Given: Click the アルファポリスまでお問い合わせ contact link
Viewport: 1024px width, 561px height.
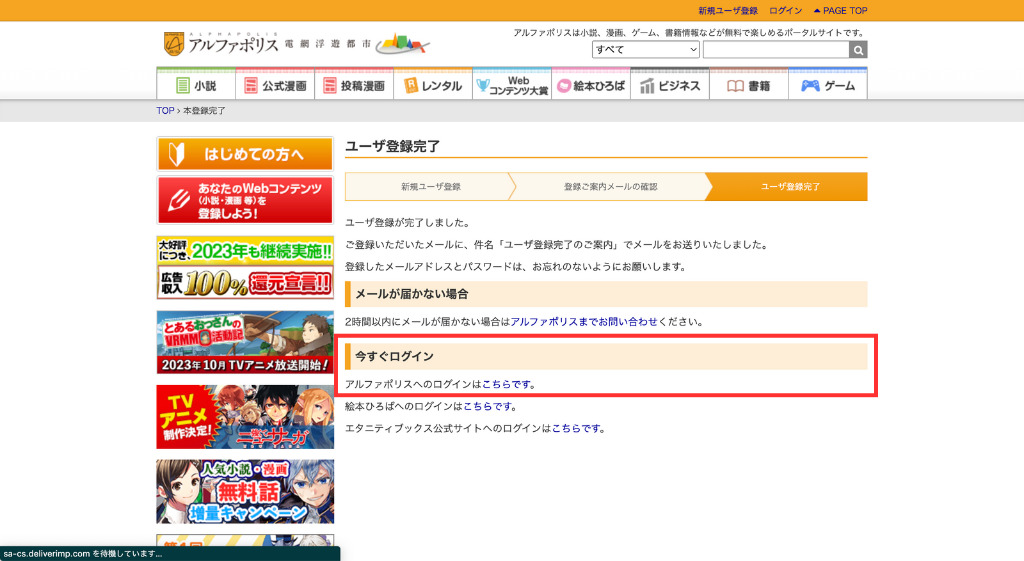Looking at the screenshot, I should click(584, 321).
